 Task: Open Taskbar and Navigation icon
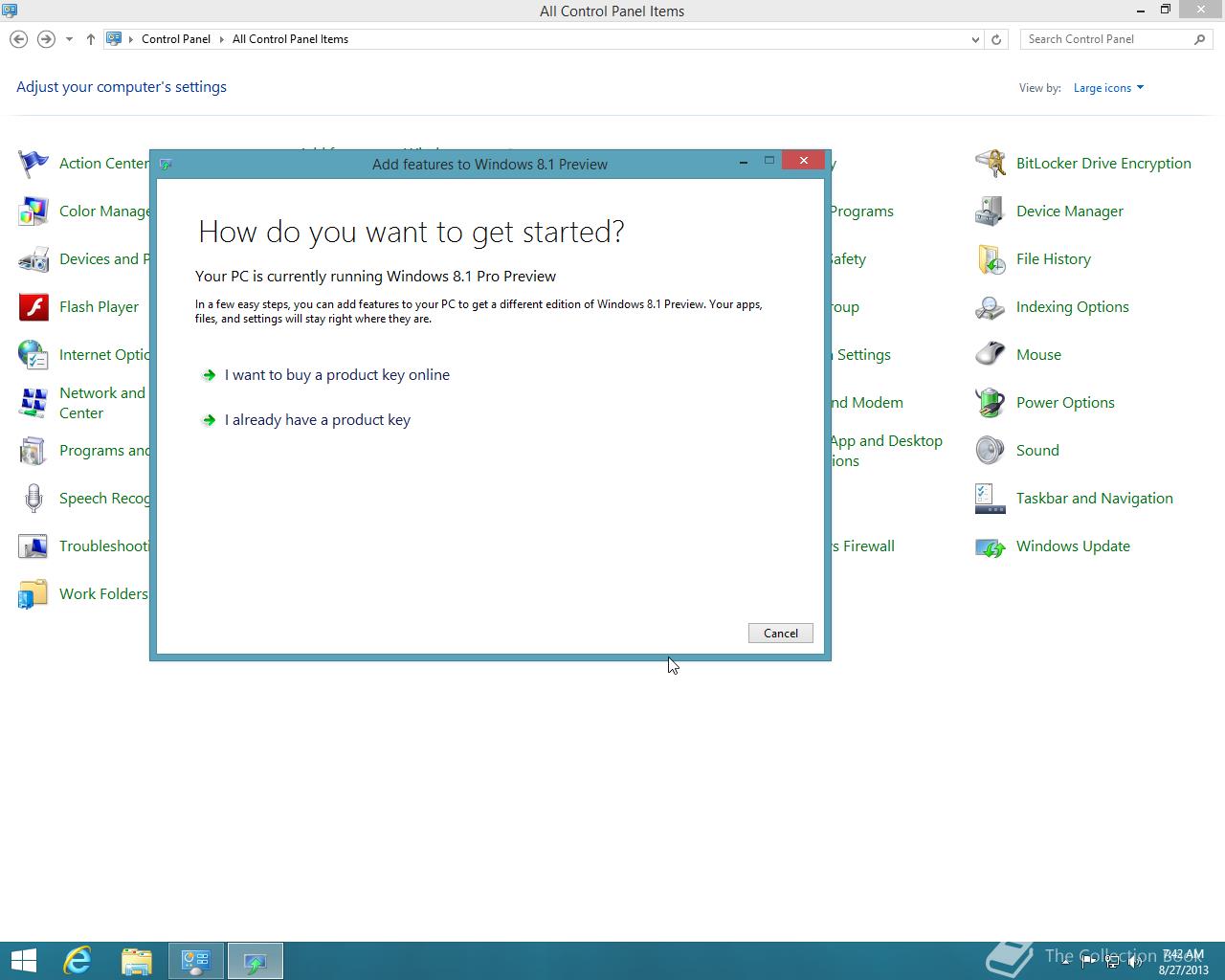pos(991,499)
